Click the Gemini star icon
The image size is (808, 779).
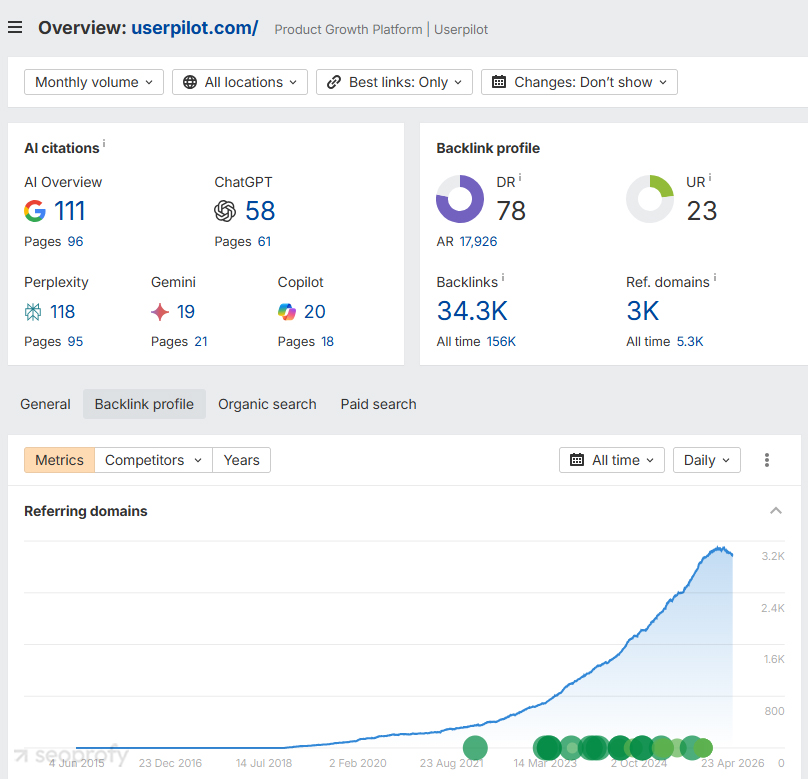(160, 312)
